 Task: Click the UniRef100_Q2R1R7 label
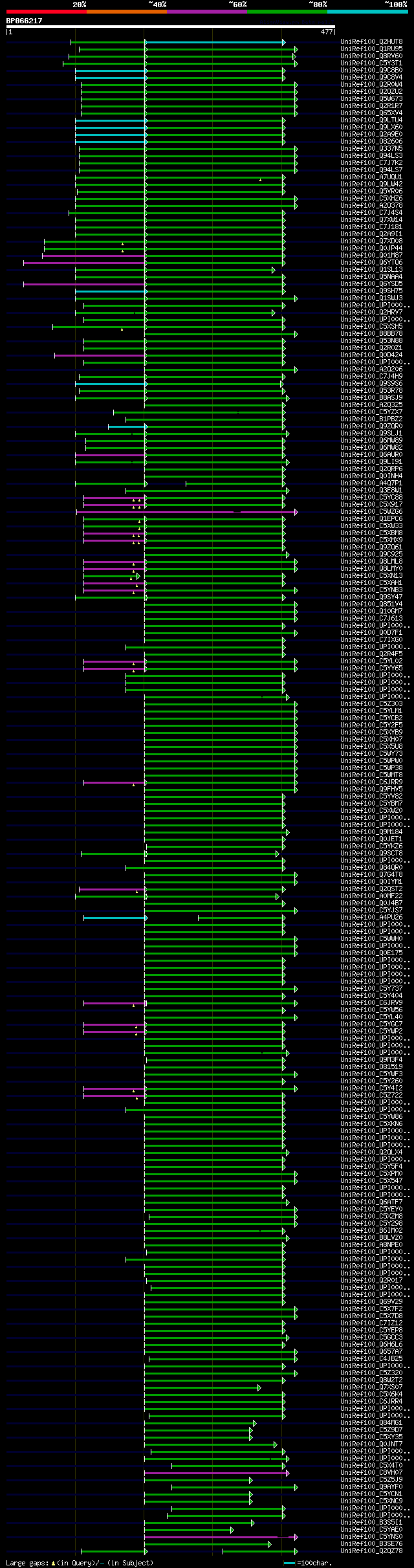tap(371, 106)
